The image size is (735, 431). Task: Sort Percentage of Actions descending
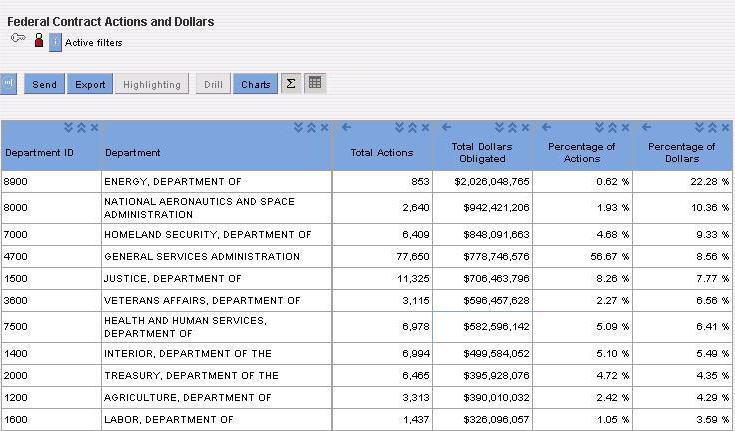click(x=600, y=127)
